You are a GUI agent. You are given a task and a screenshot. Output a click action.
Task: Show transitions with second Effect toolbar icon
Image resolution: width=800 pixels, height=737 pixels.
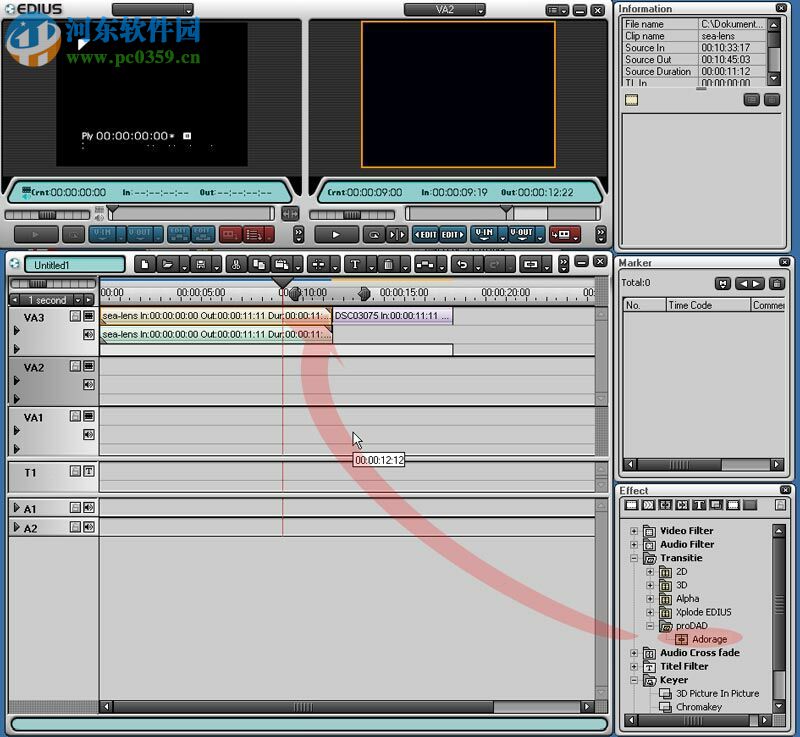click(648, 505)
